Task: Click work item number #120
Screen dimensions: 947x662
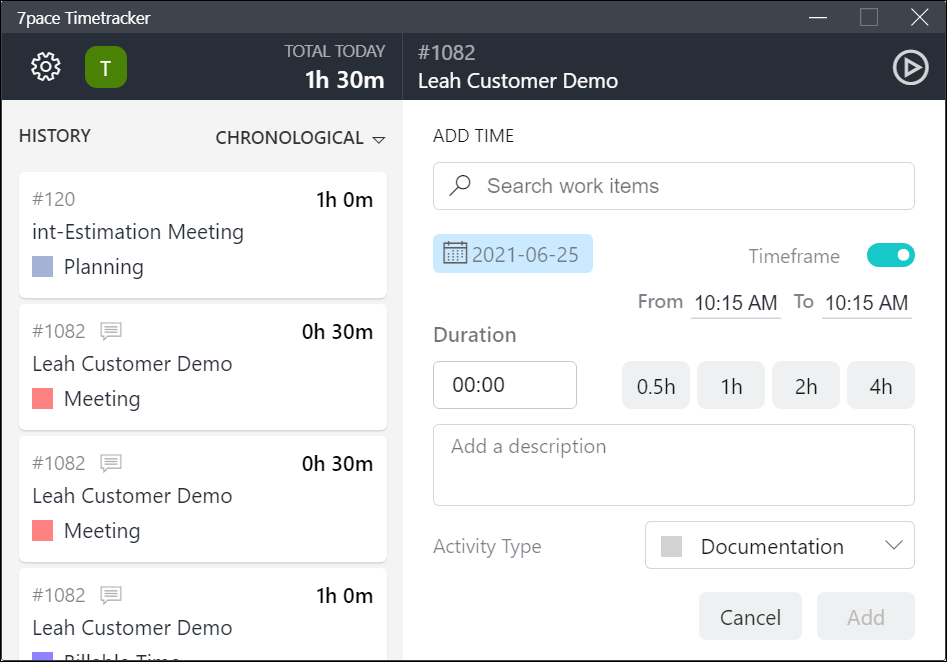Action: tap(54, 199)
